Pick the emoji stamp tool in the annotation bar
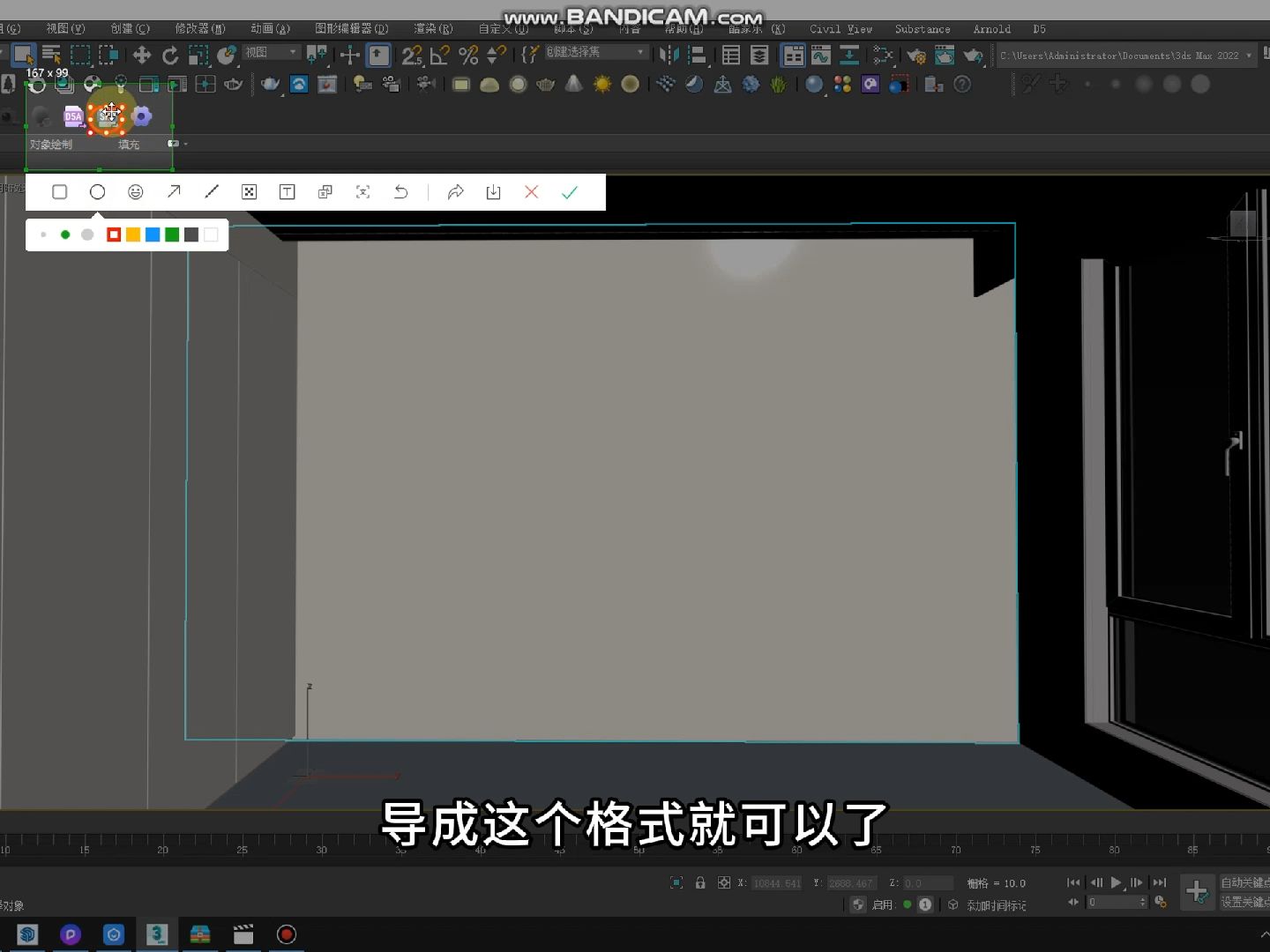The width and height of the screenshot is (1270, 952). [x=136, y=191]
